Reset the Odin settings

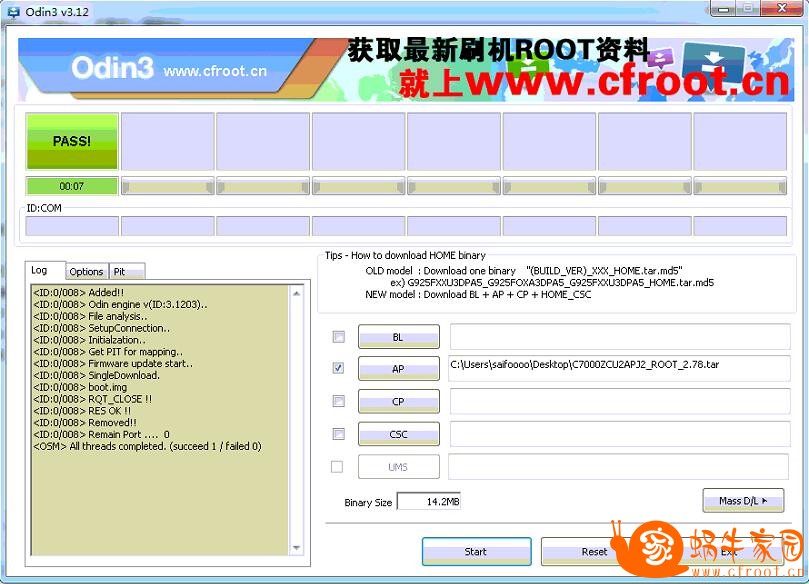pyautogui.click(x=594, y=551)
